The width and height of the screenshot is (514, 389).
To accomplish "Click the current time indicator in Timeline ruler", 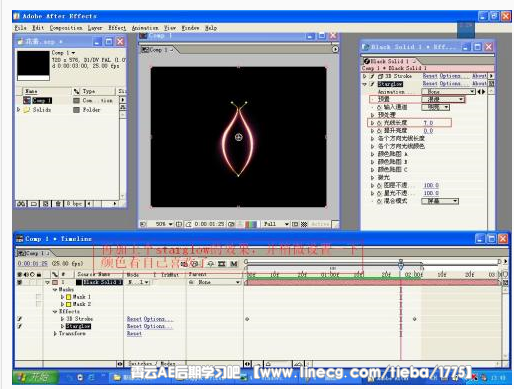I will tap(401, 265).
